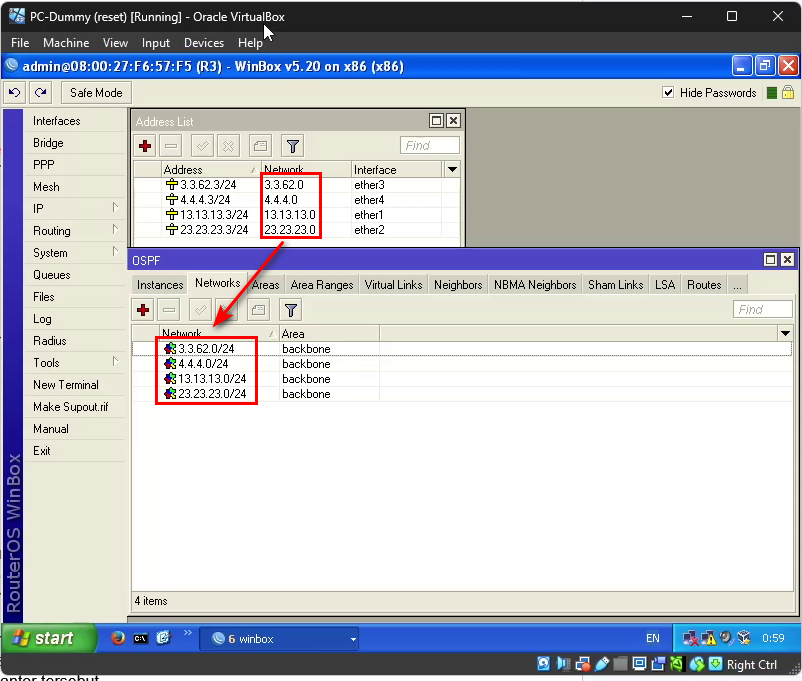Screen dimensions: 802x681
Task: Click Windows start button
Action: pos(49,638)
